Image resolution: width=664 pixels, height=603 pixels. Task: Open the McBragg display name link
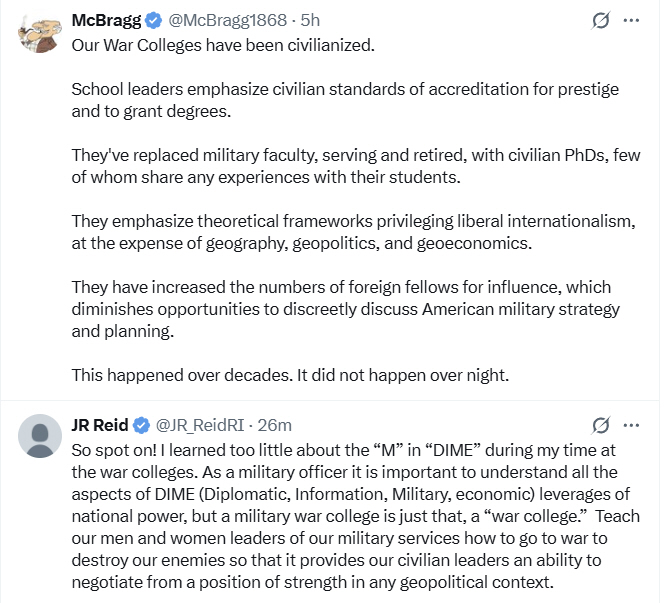(x=106, y=21)
